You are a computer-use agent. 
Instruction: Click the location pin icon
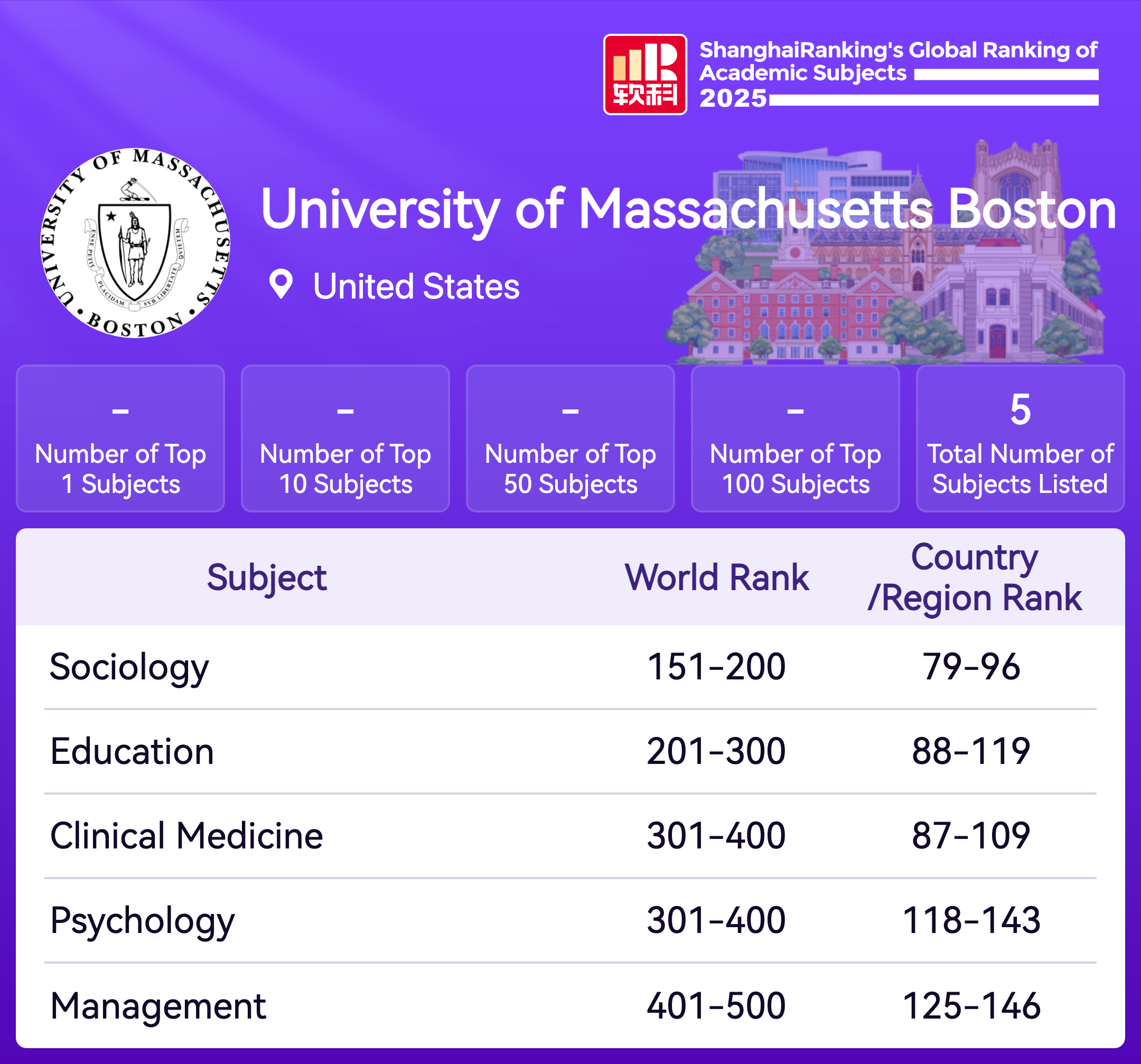(x=280, y=284)
